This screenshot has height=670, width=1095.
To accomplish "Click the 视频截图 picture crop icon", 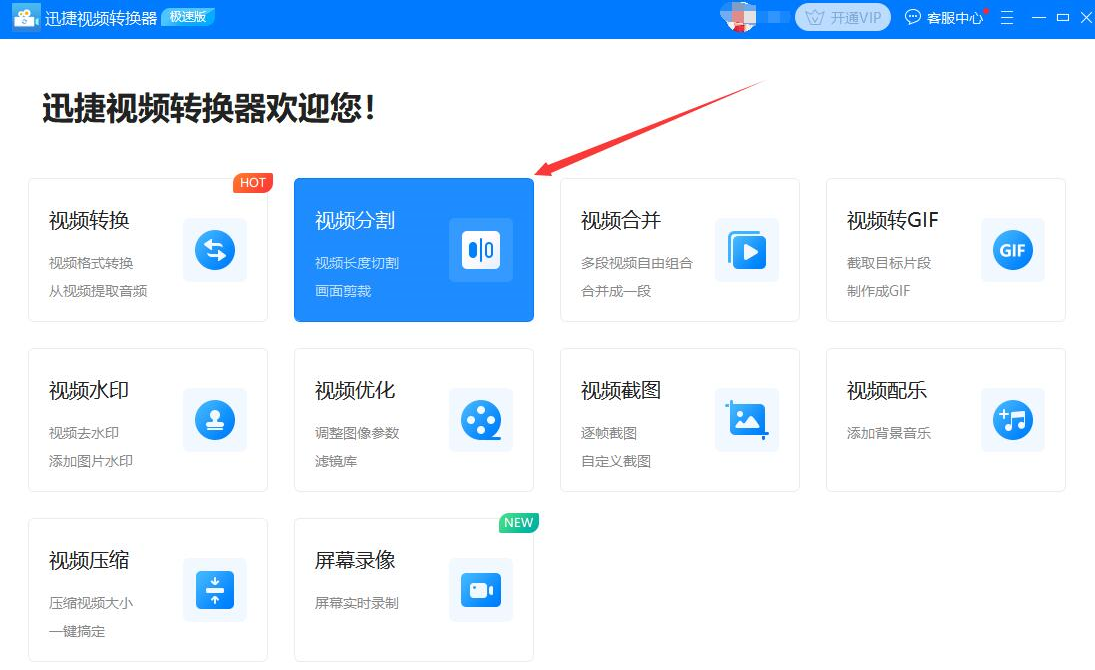I will point(747,420).
